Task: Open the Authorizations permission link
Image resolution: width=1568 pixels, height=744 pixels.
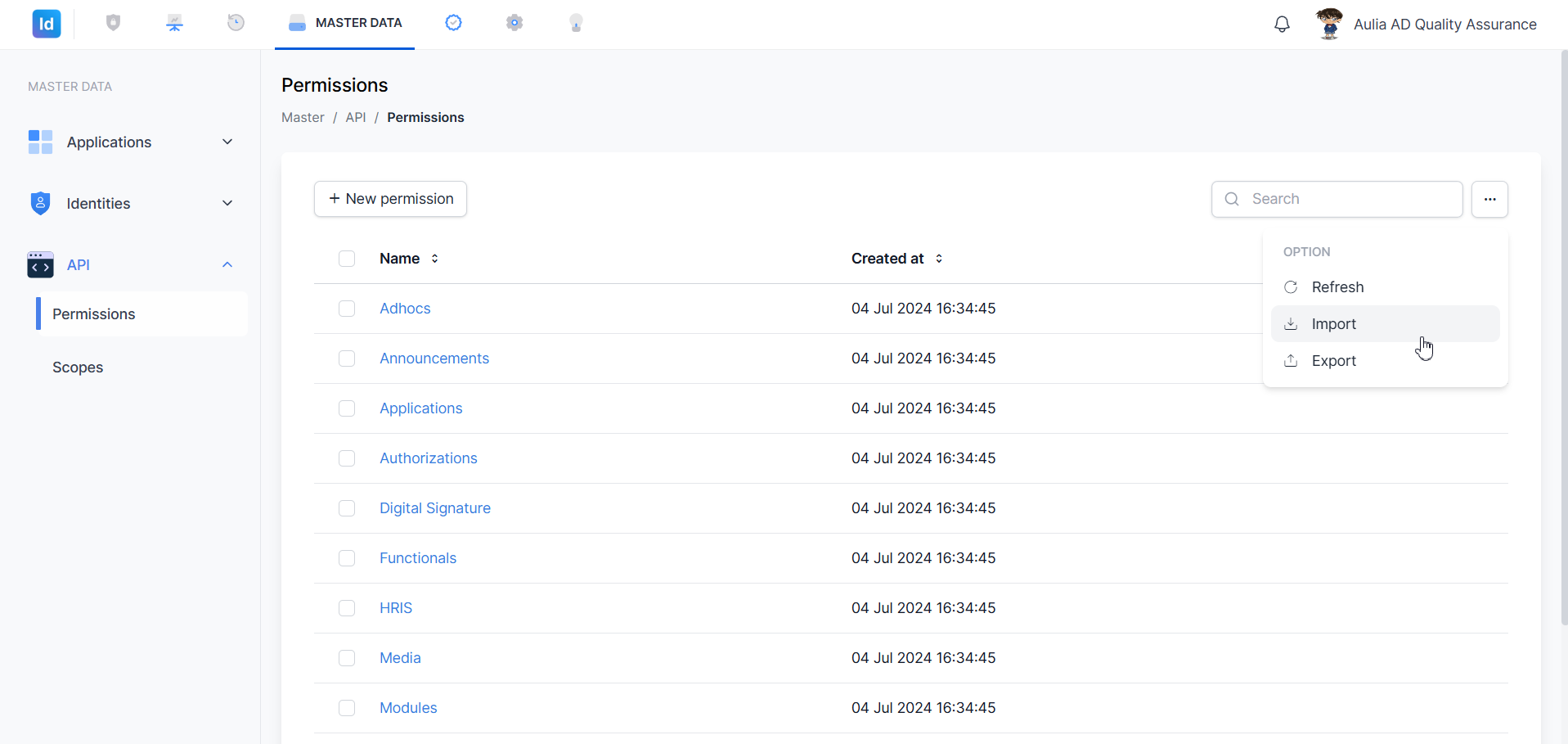Action: tap(429, 458)
